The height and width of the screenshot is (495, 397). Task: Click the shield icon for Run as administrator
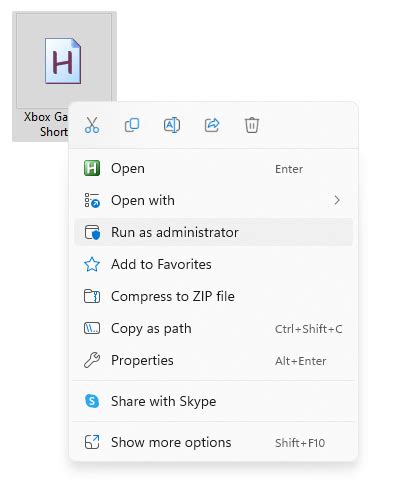[92, 232]
